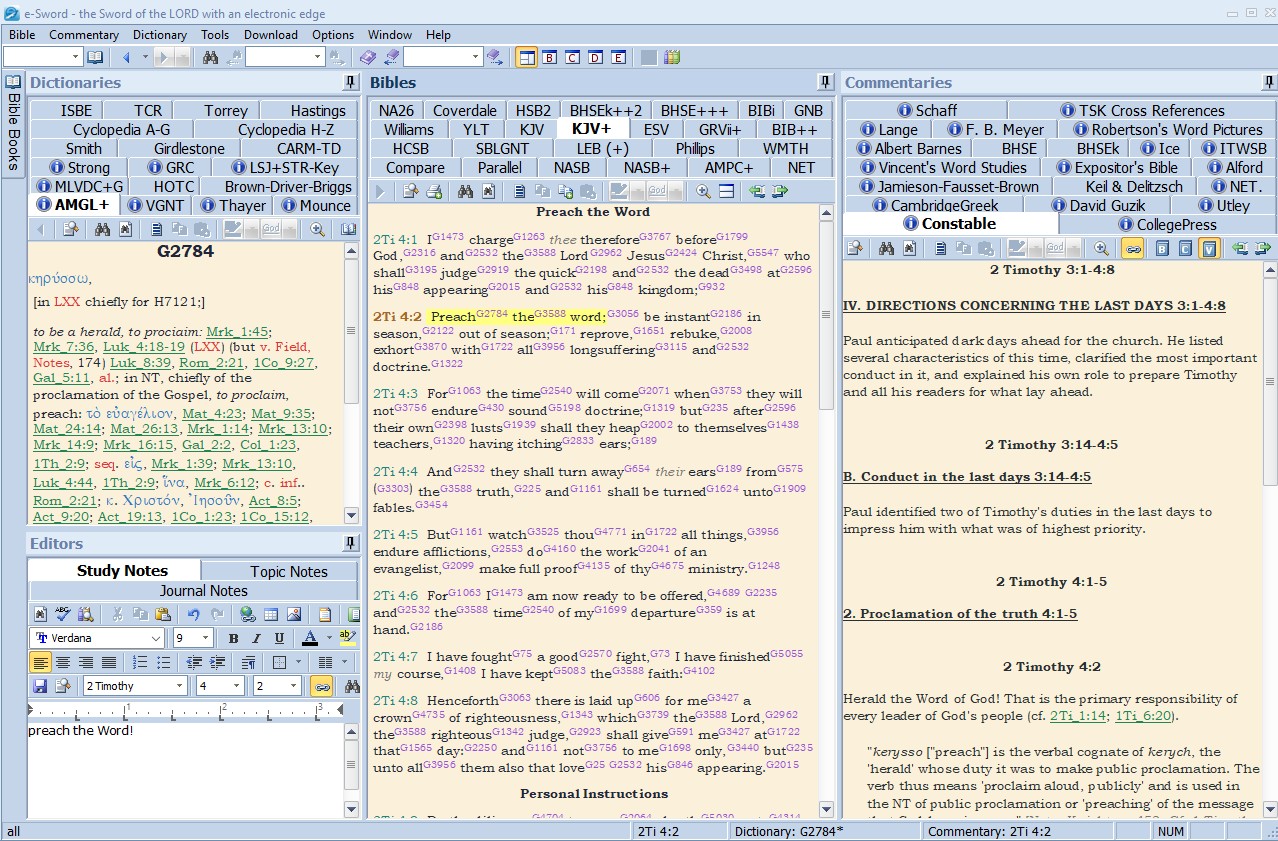Screen dimensions: 1278x841
Task: Undo the last edit in Study Notes editor
Action: coord(193,614)
